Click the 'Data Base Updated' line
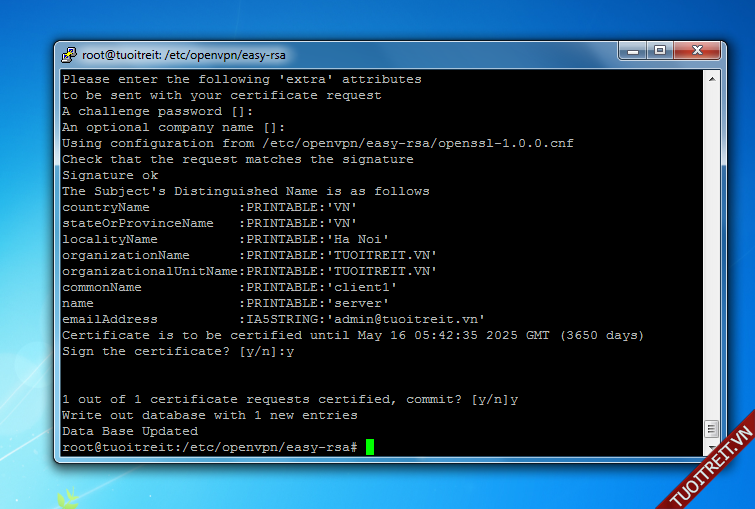Image resolution: width=755 pixels, height=509 pixels. coord(130,431)
